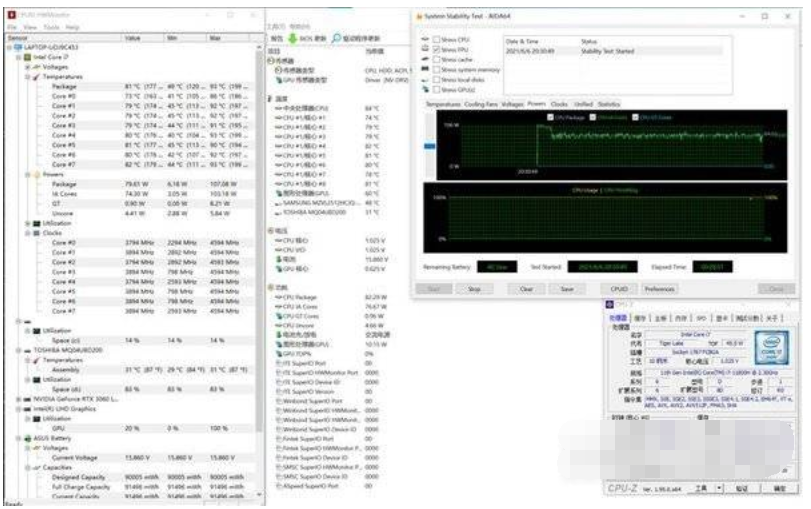Toggle the CPU Package graph checkbox
This screenshot has width=811, height=509.
click(550, 117)
